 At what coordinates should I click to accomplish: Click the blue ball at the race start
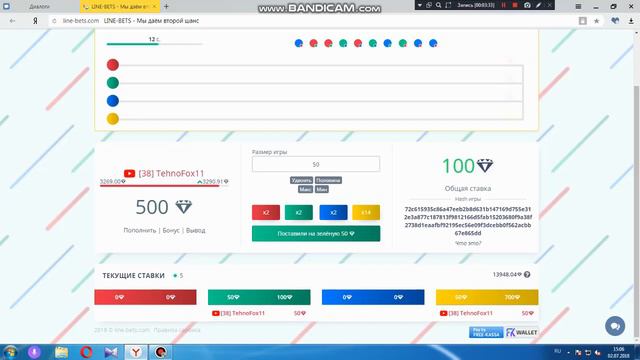113,101
